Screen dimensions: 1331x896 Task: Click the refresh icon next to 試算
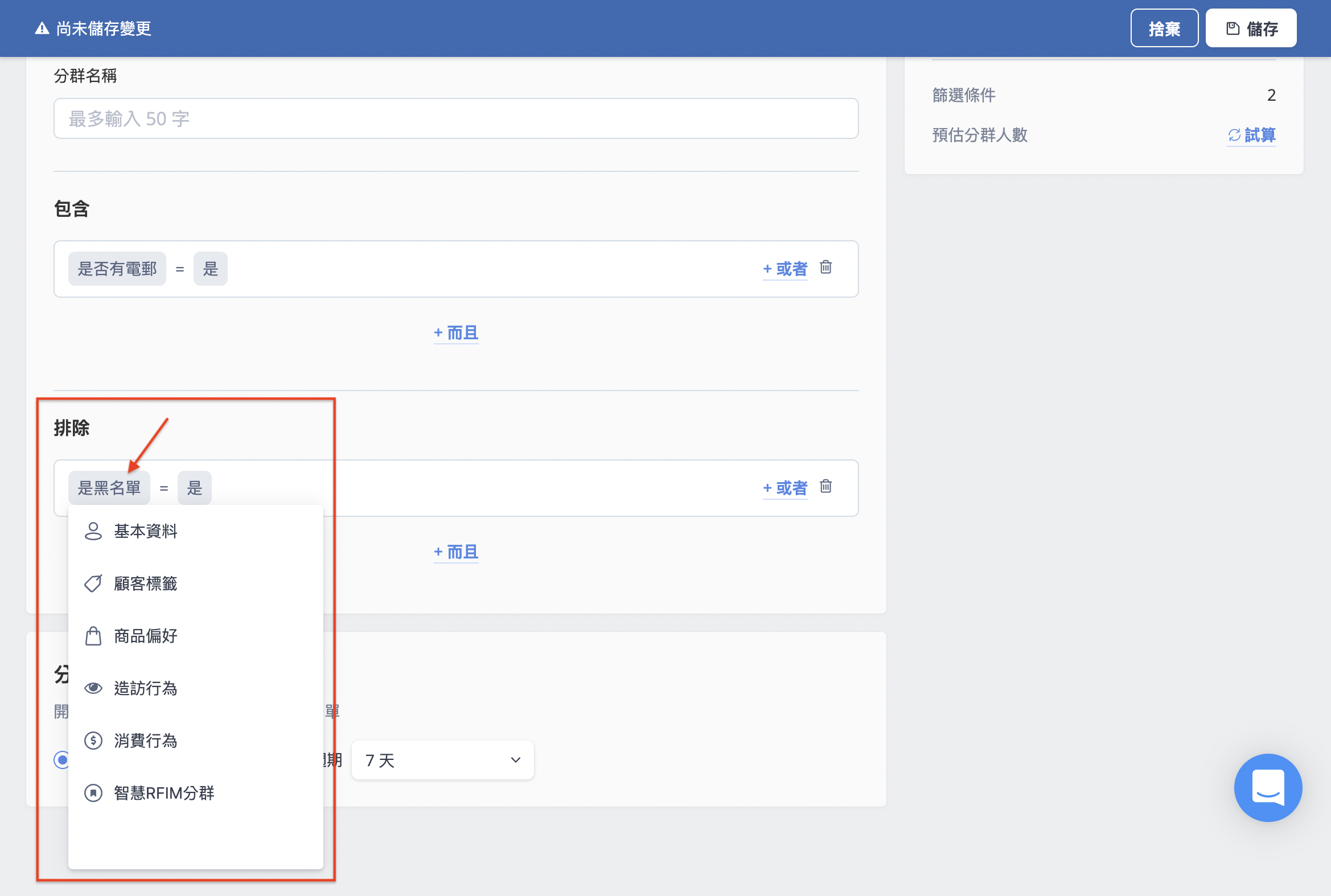[x=1234, y=135]
